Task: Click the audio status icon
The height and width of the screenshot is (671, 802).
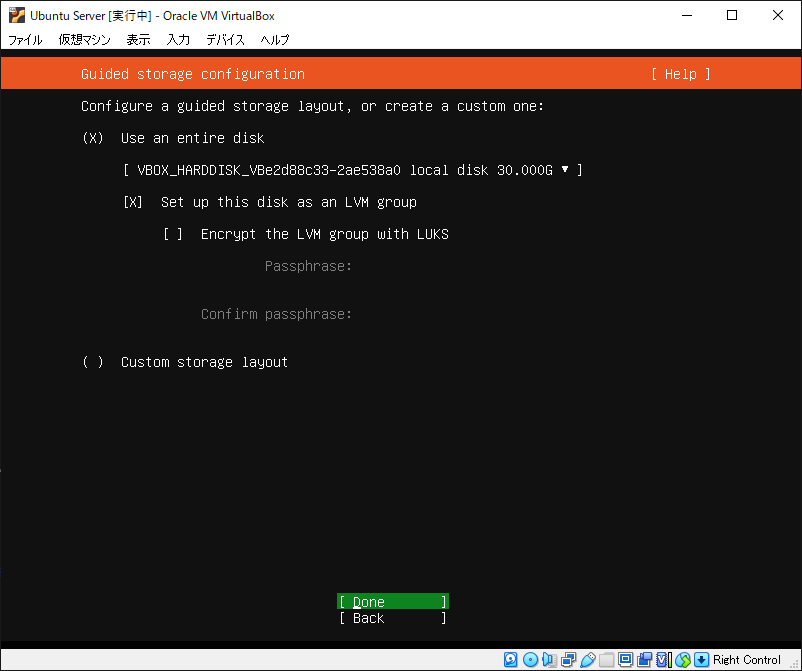Action: tap(549, 659)
